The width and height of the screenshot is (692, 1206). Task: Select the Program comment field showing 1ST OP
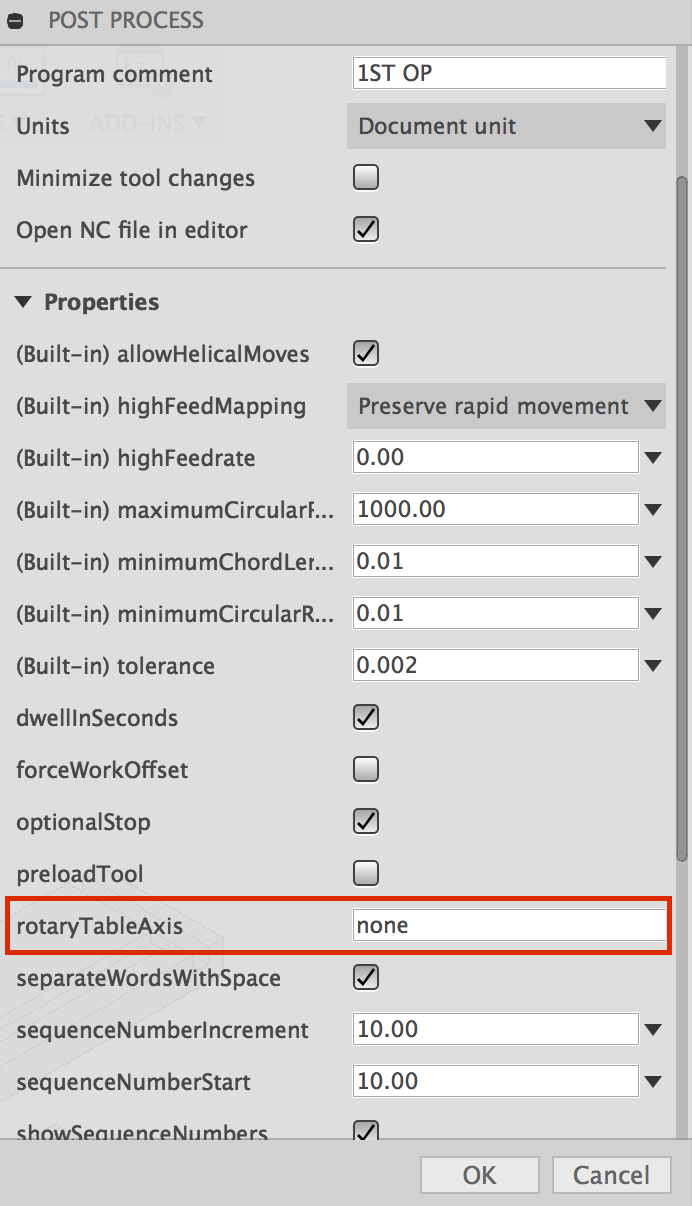508,73
